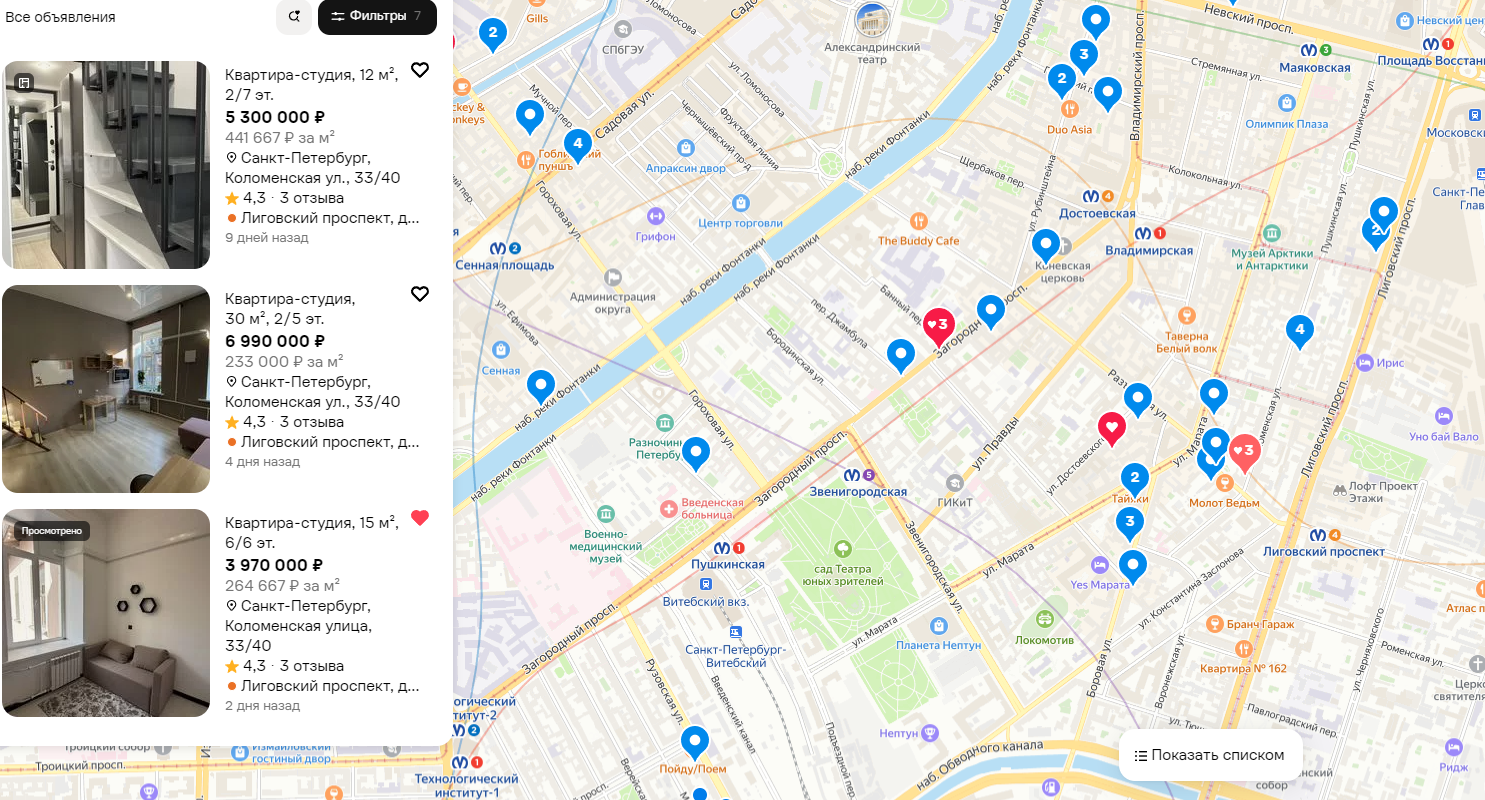Click the Введенская больница hospital icon

(669, 509)
